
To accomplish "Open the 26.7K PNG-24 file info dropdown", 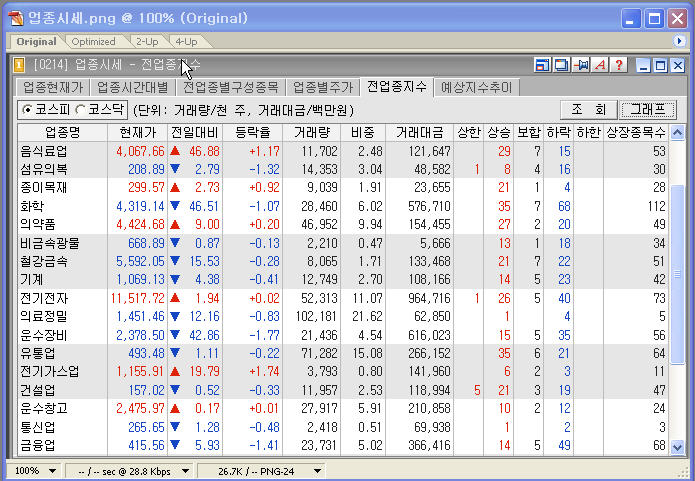I will coord(261,470).
